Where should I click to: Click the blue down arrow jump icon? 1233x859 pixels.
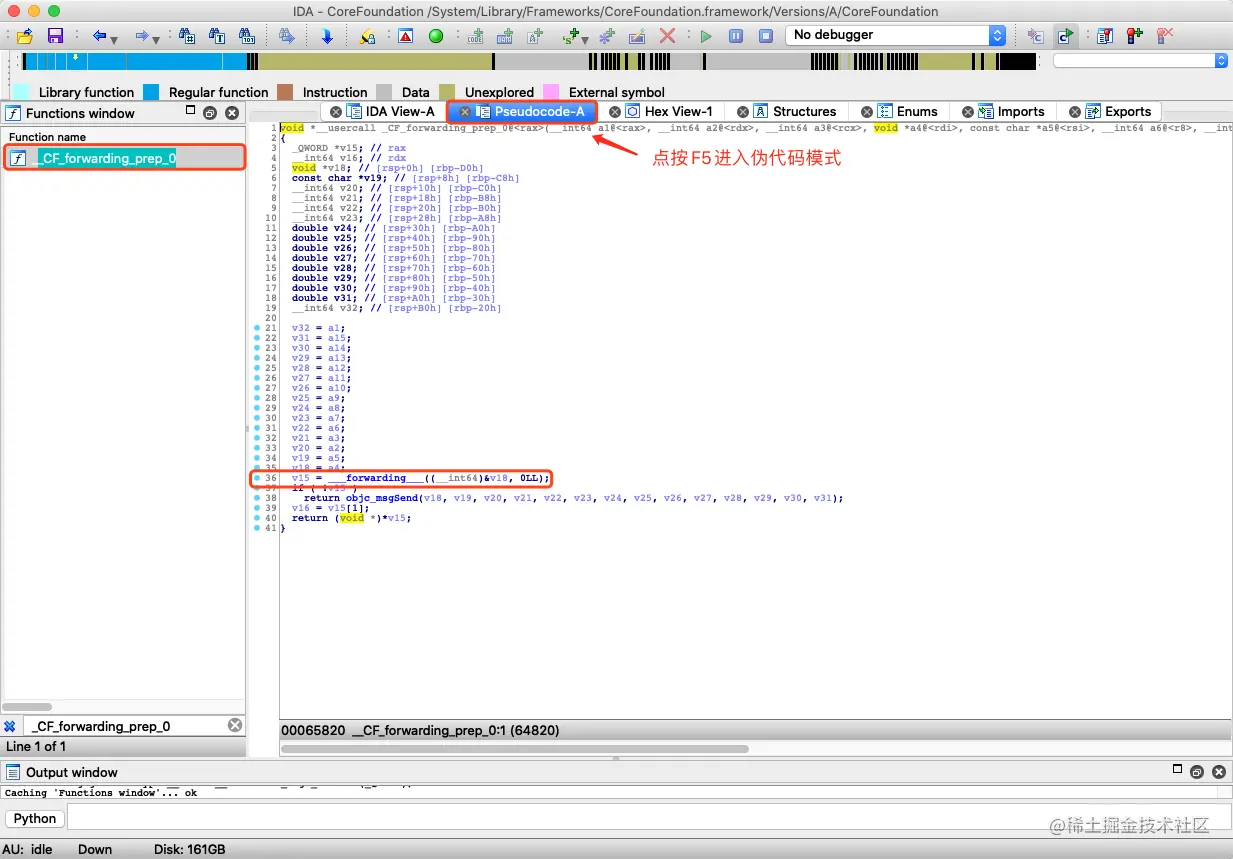[327, 36]
